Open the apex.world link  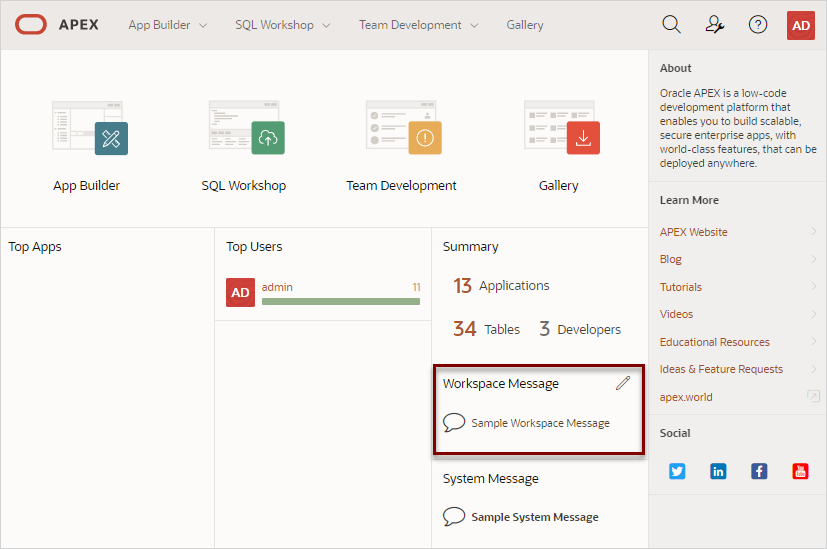(x=686, y=397)
